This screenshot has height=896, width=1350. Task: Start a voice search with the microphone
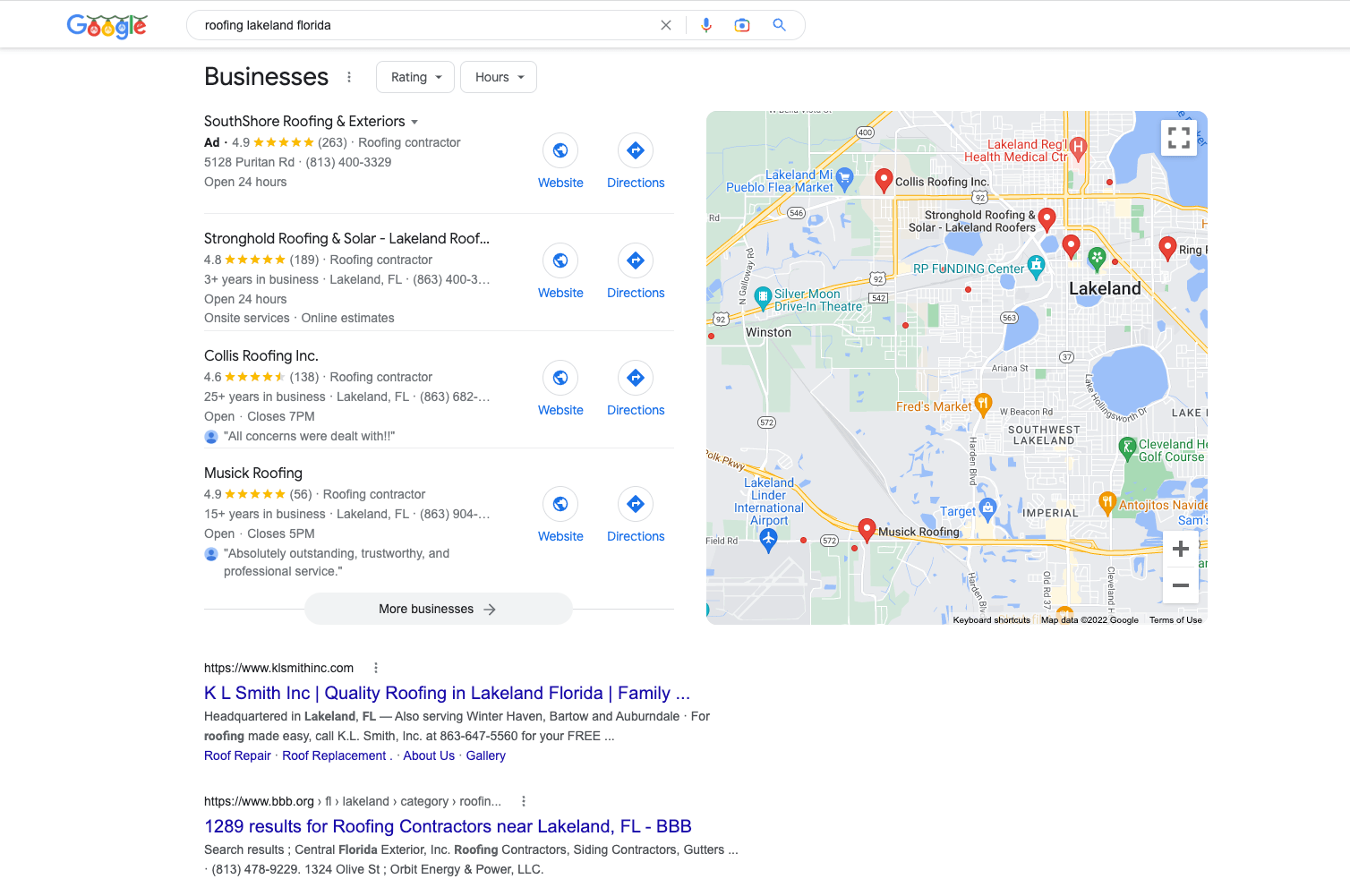coord(706,25)
